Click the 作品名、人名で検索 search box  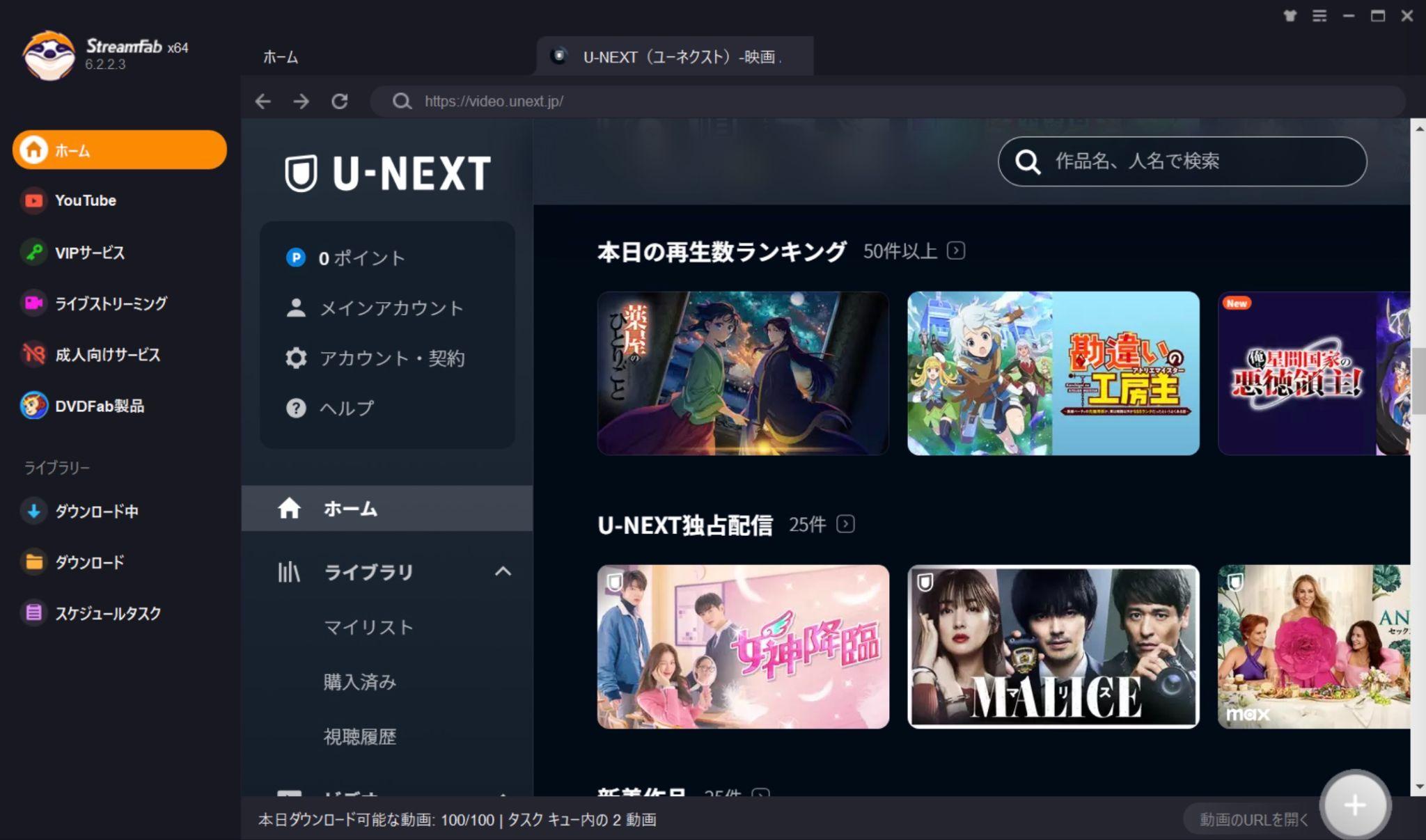[x=1182, y=161]
